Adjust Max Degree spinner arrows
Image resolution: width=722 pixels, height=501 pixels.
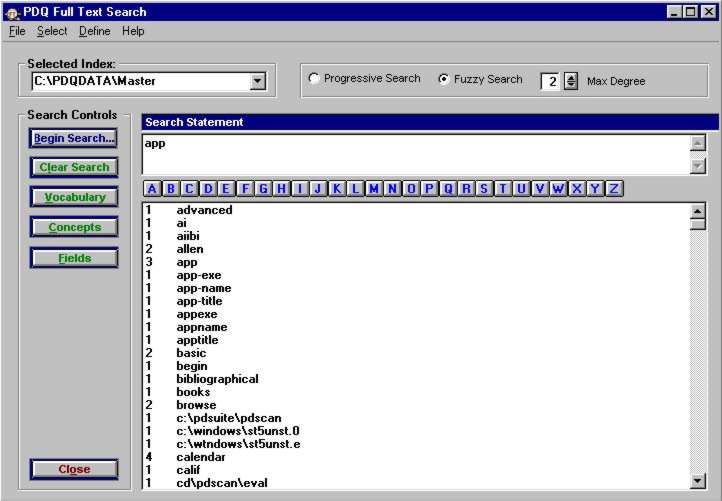pos(571,81)
